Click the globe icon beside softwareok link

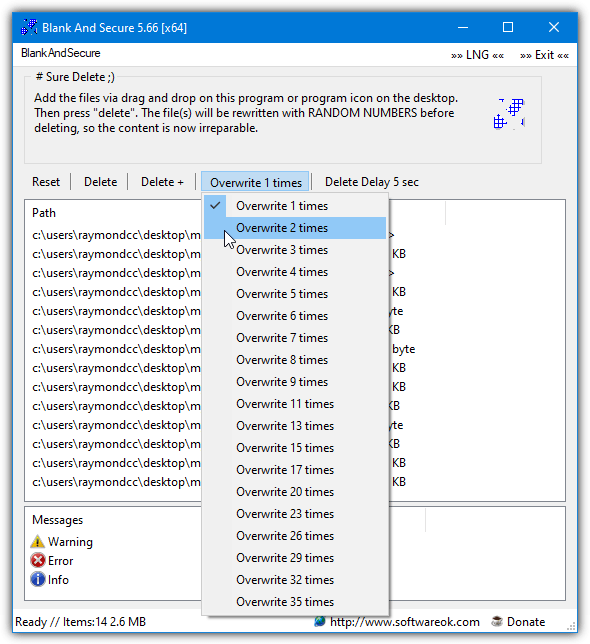[x=320, y=621]
